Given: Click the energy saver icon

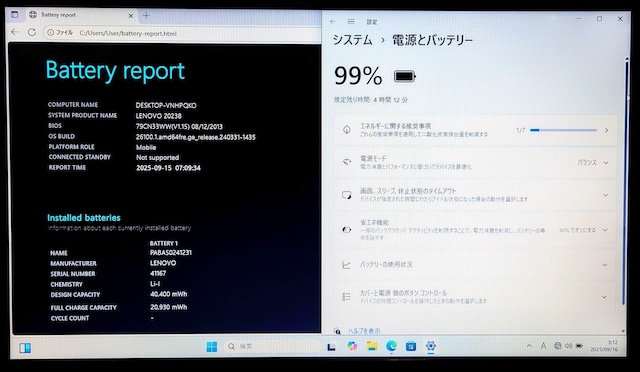Looking at the screenshot, I should pos(347,230).
